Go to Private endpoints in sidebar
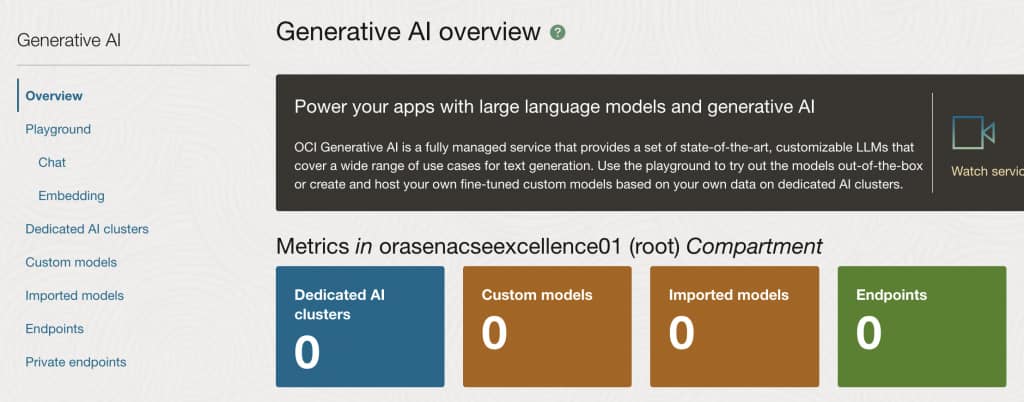This screenshot has width=1024, height=402. (x=76, y=362)
